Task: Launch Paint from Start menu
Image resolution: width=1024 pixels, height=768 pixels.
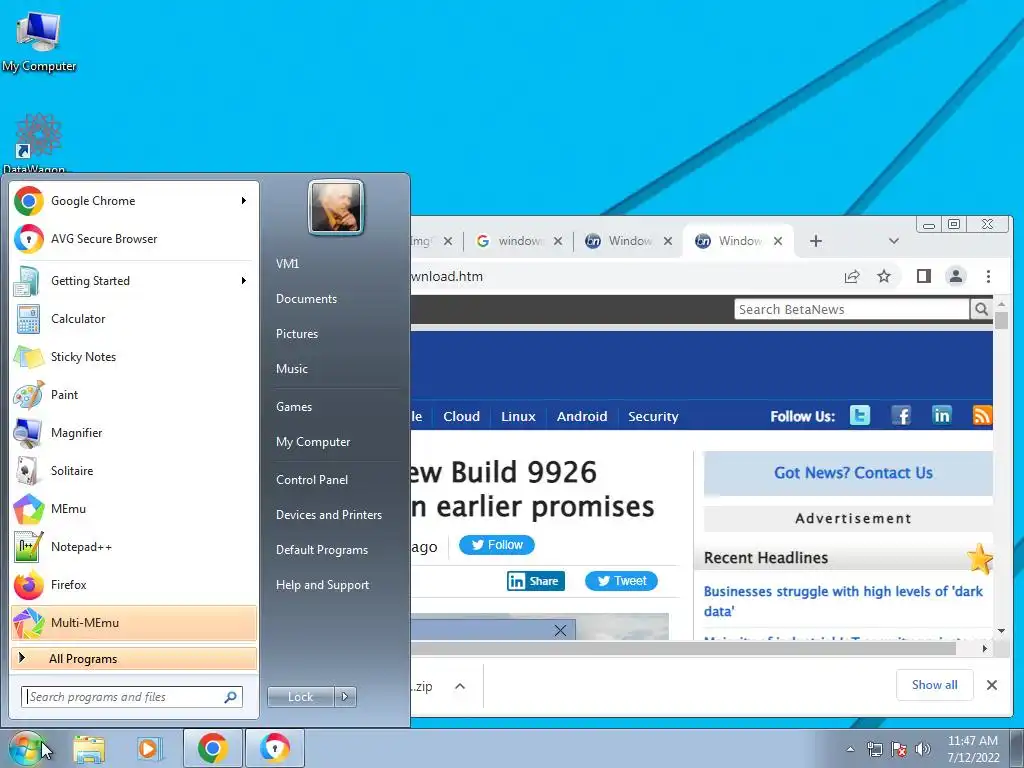Action: (x=134, y=394)
